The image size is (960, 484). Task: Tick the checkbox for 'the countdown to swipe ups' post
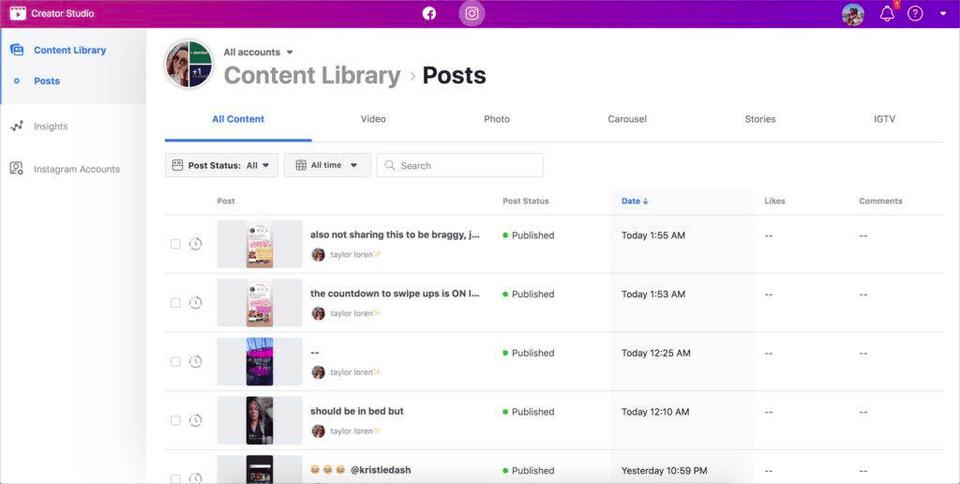[176, 303]
